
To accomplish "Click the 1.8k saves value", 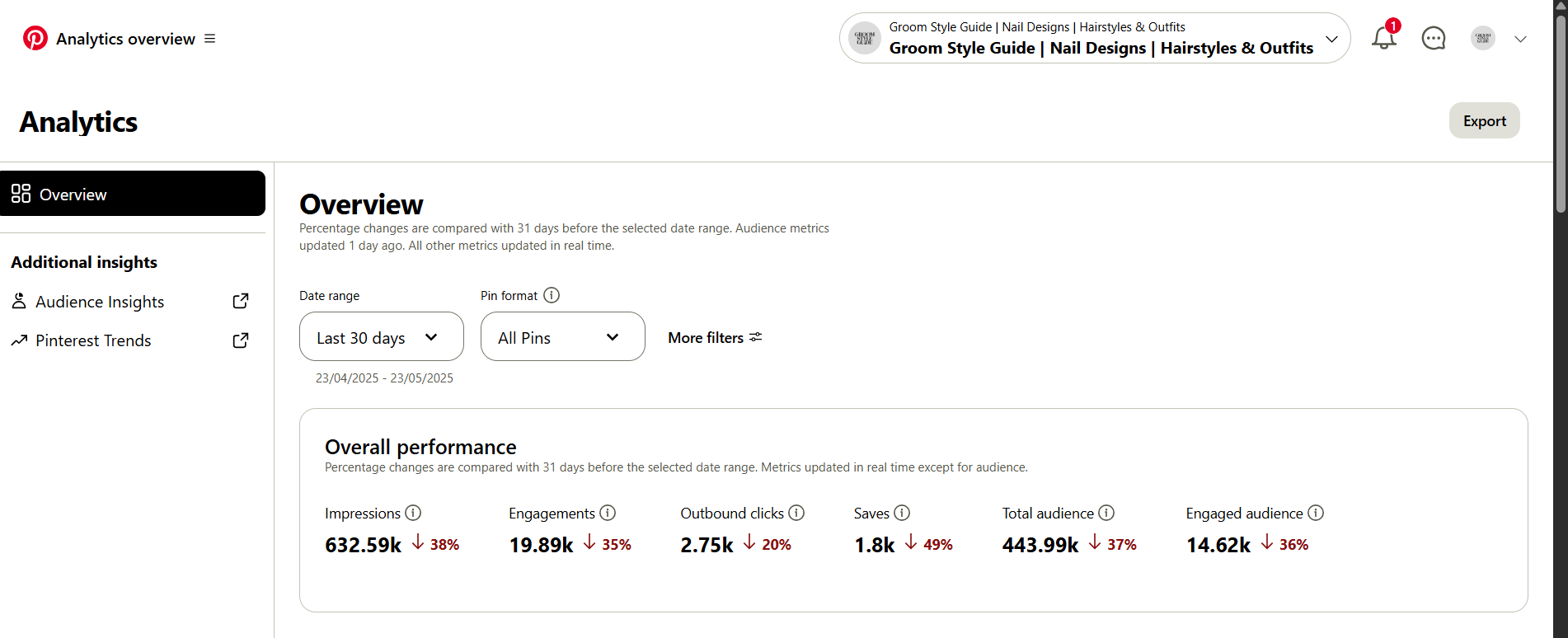I will (x=874, y=545).
